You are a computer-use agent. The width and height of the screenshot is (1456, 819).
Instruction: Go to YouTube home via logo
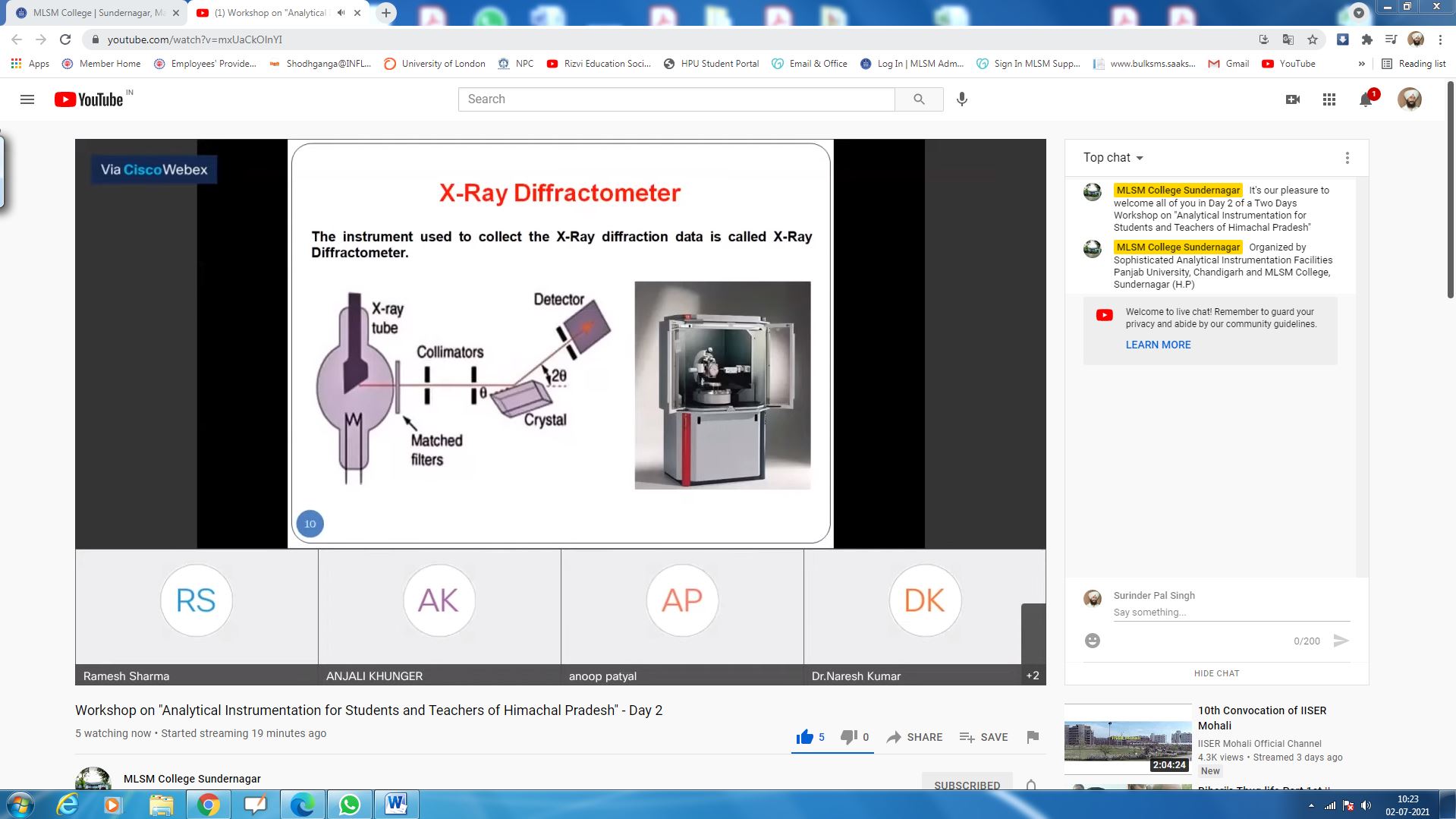[x=89, y=99]
